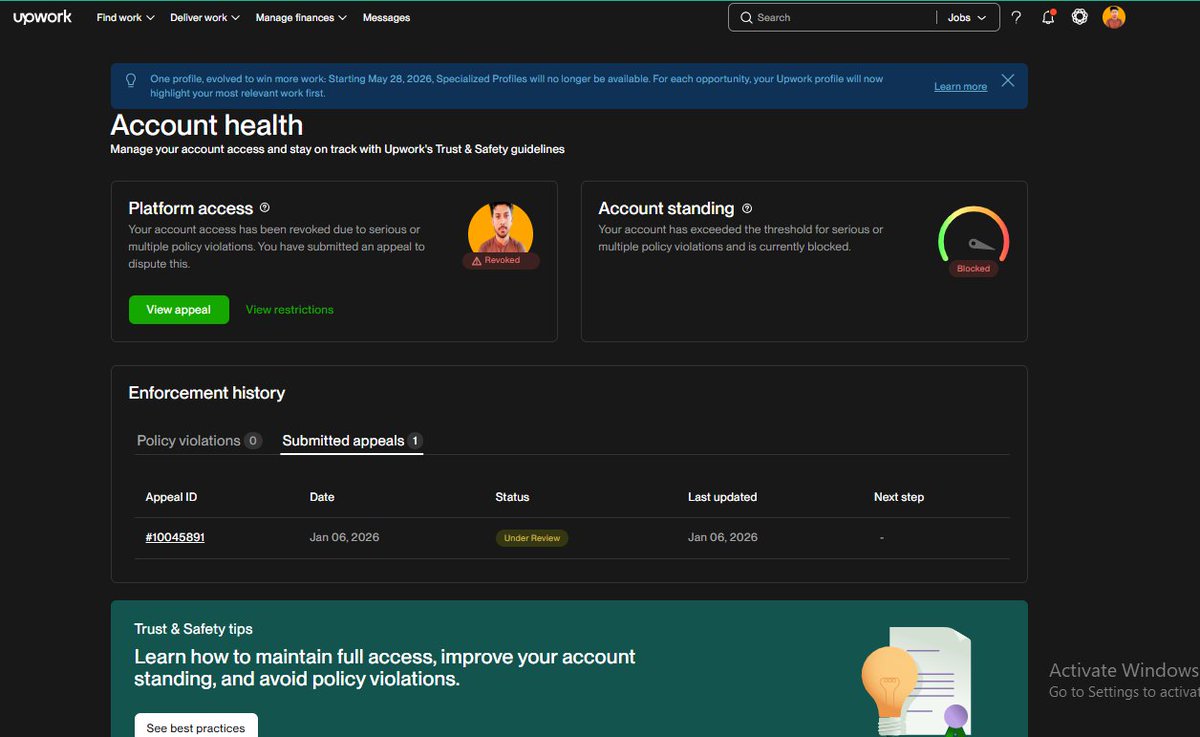Click the account standing gauge meter
The image size is (1200, 737).
click(x=973, y=234)
